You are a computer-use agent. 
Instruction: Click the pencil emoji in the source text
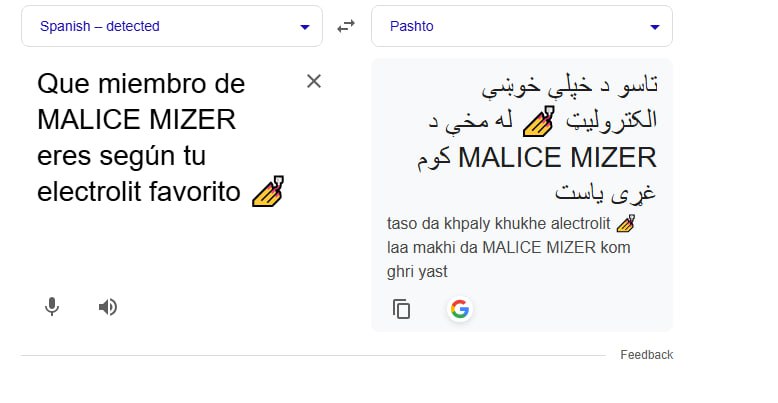pyautogui.click(x=268, y=190)
